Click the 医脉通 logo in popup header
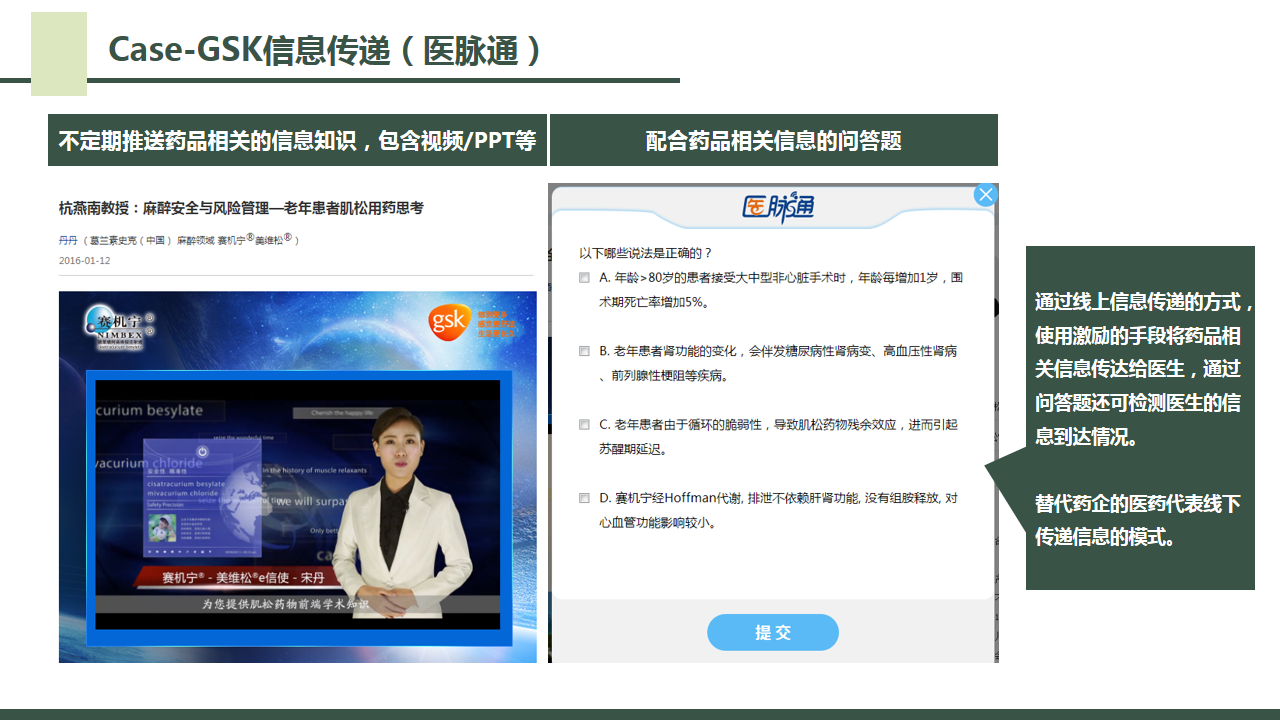This screenshot has width=1280, height=720. 778,207
